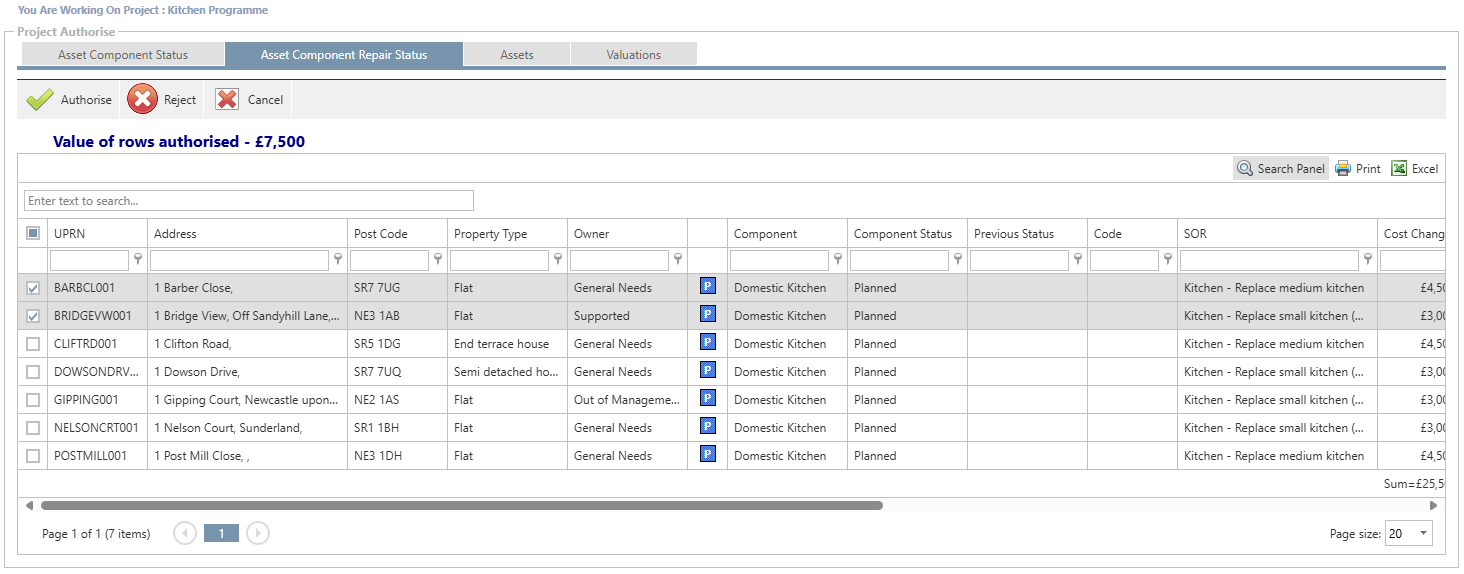Click the green Authorise checkmark icon
This screenshot has width=1464, height=574.
[x=40, y=100]
